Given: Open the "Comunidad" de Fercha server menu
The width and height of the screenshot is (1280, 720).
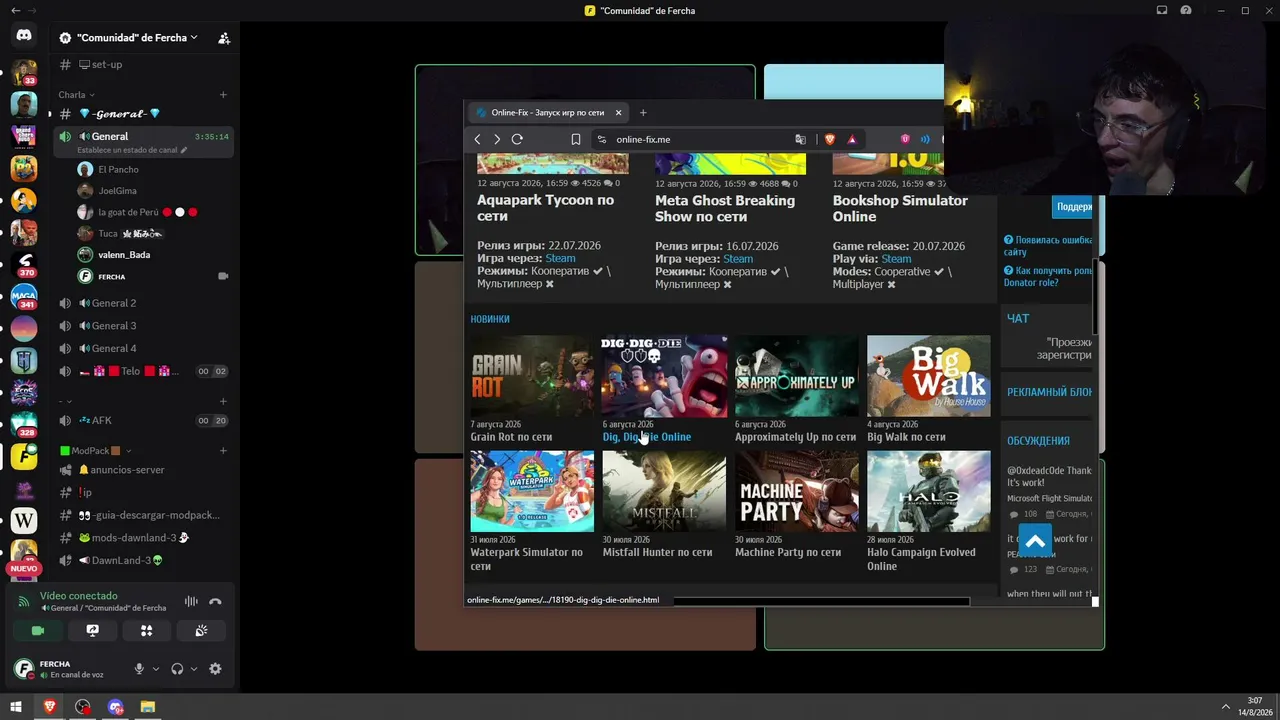Looking at the screenshot, I should coord(128,38).
